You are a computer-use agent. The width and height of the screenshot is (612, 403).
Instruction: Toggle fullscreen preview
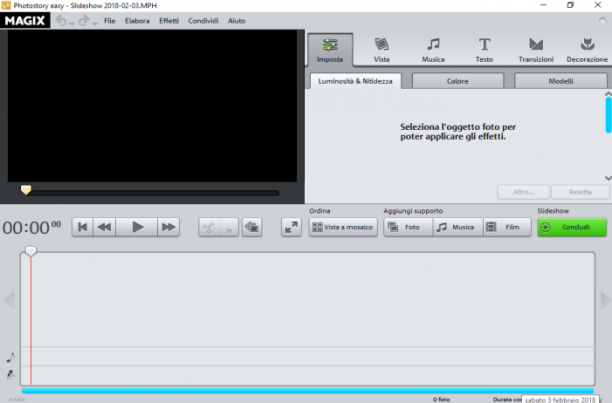[x=291, y=227]
